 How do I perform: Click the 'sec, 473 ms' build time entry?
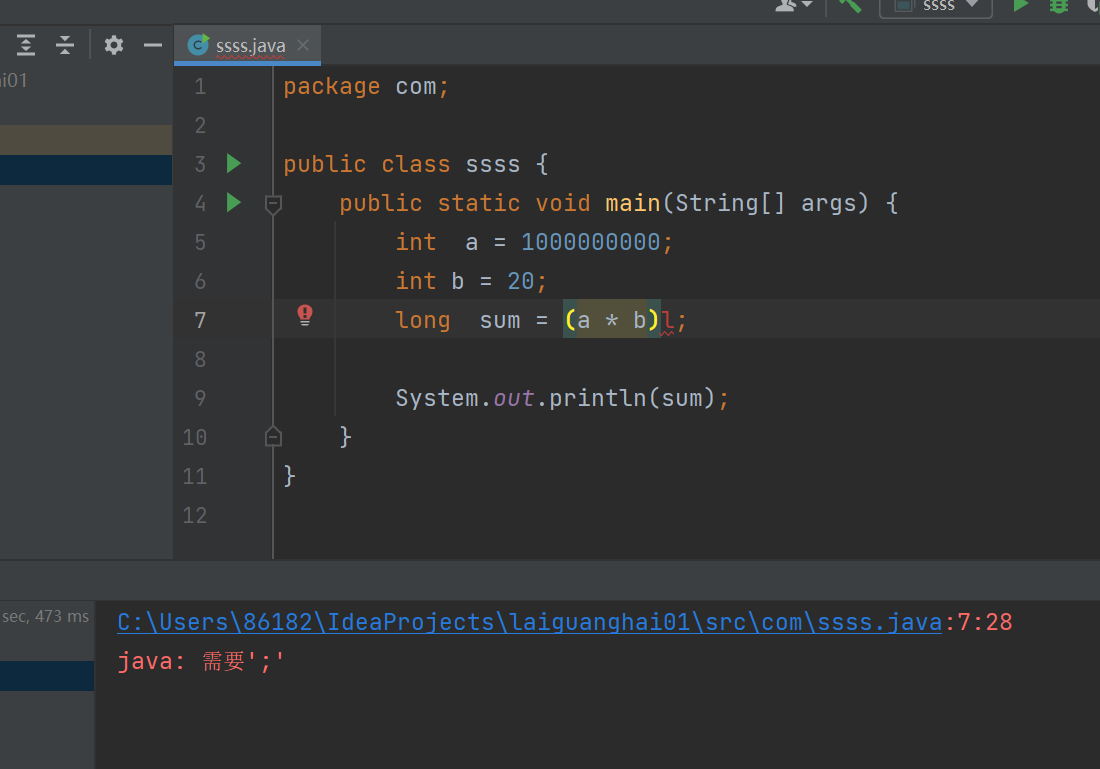coord(46,617)
